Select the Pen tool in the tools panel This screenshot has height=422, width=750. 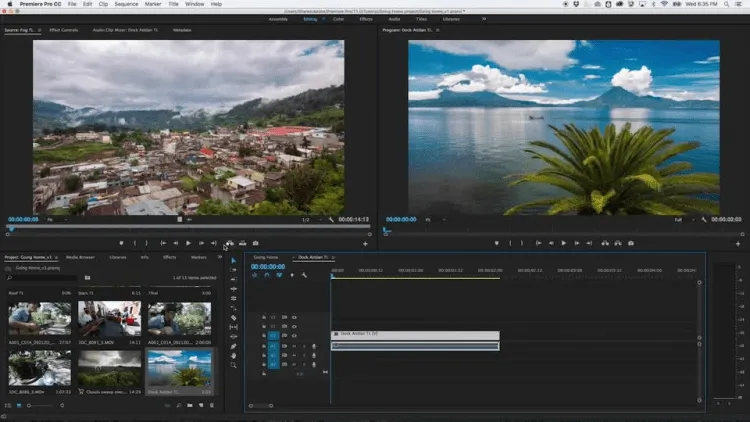click(x=234, y=346)
